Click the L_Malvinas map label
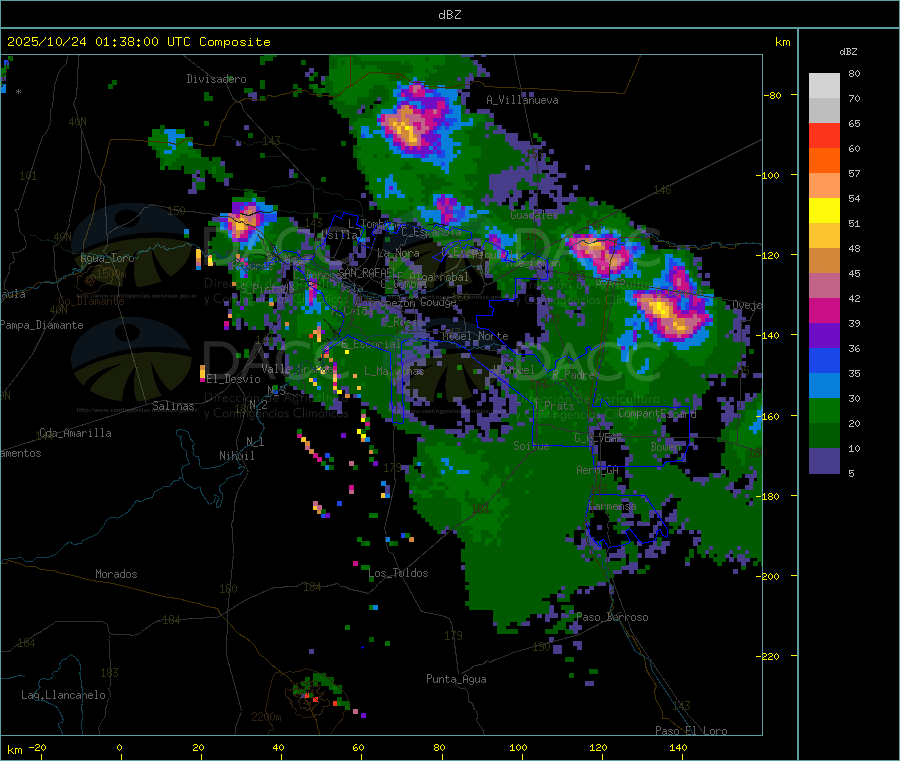This screenshot has width=900, height=761. coord(394,371)
